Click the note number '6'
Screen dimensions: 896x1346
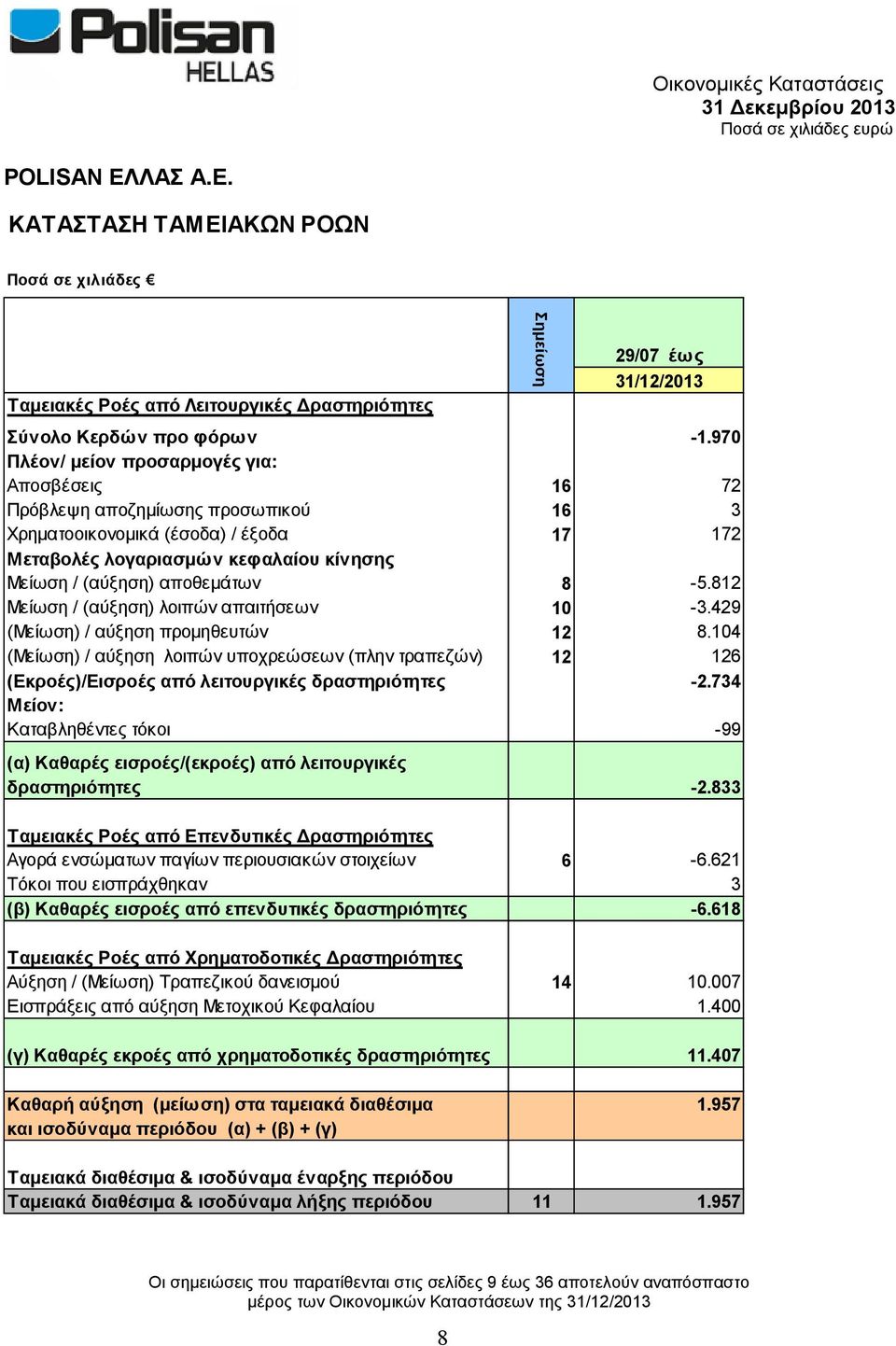point(566,861)
